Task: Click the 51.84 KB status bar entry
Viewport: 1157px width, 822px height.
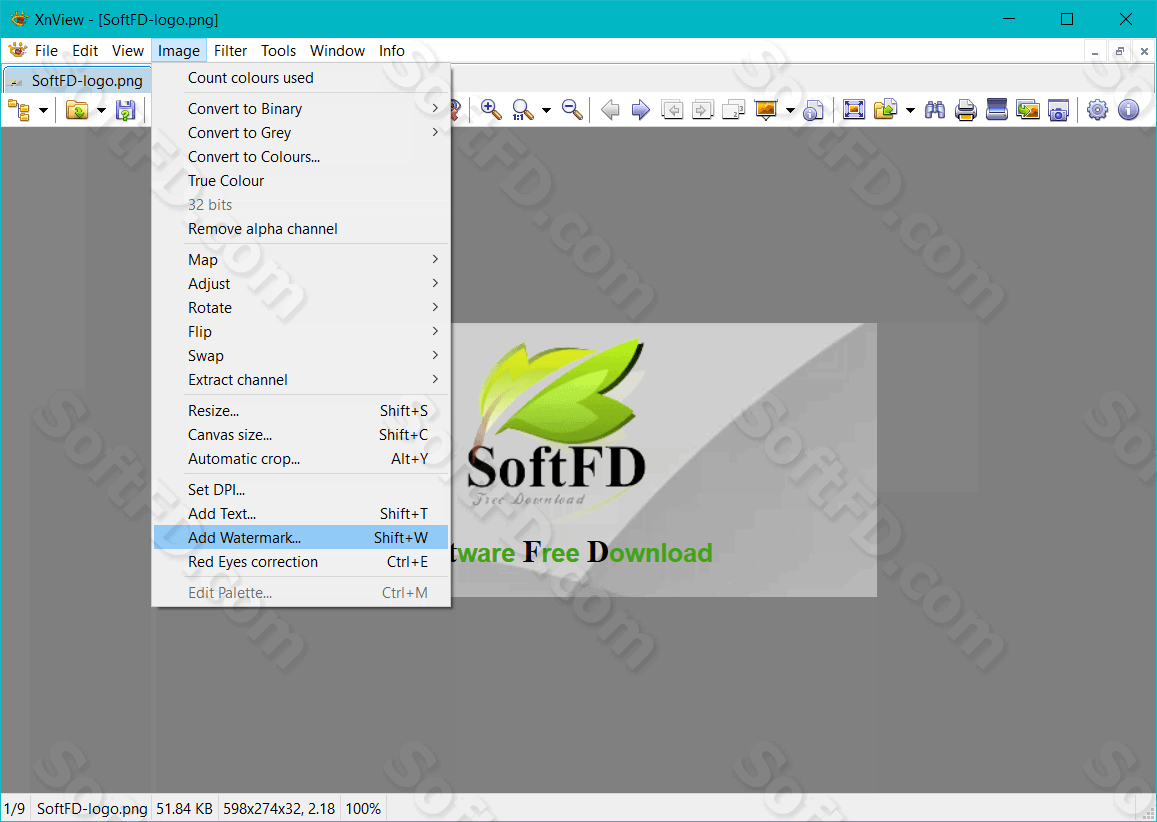Action: tap(184, 809)
